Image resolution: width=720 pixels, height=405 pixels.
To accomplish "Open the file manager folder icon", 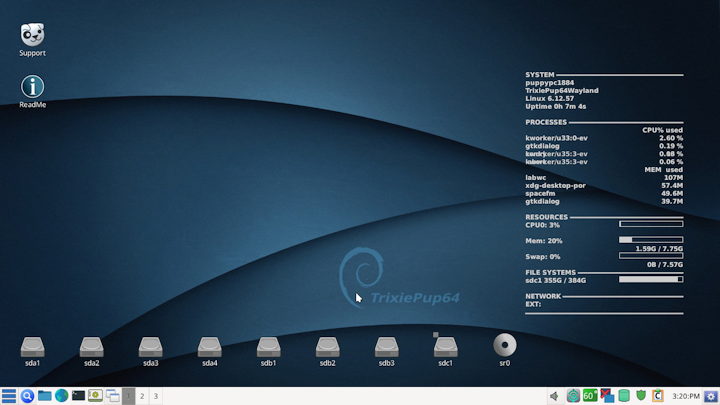I will tap(44, 396).
